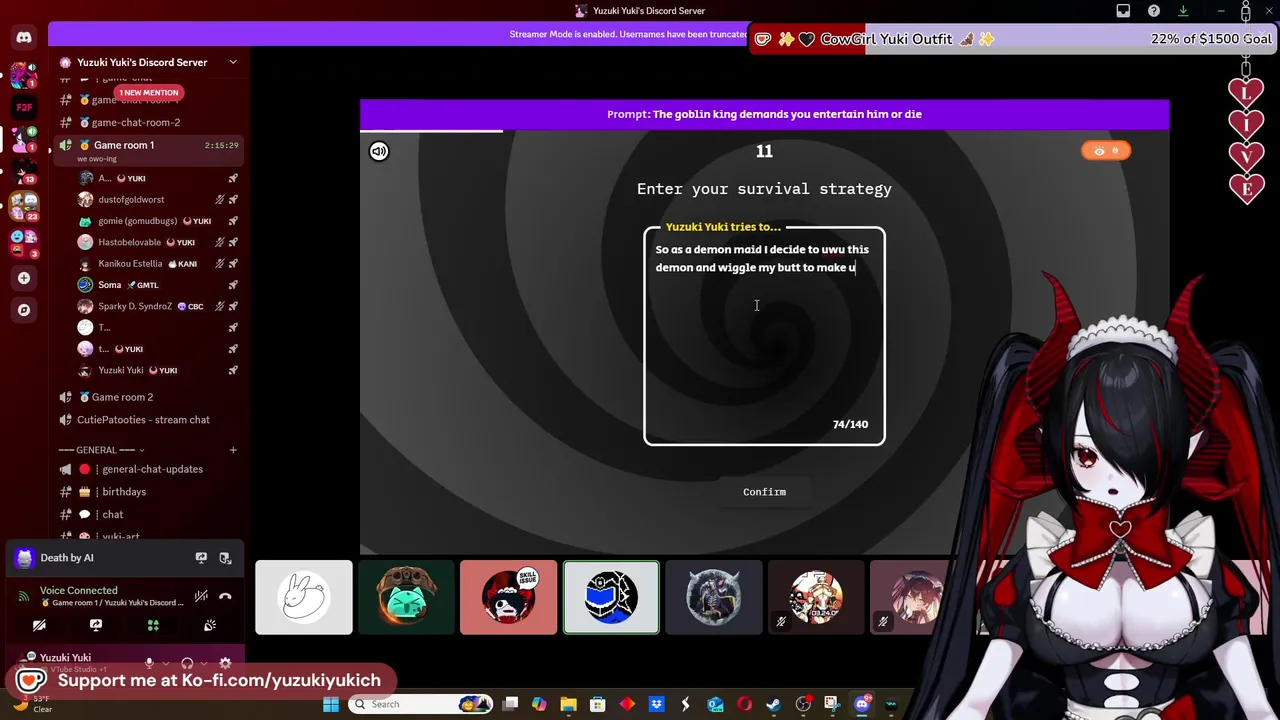This screenshot has width=1280, height=720.
Task: Select the white bunny player avatar
Action: pyautogui.click(x=304, y=598)
